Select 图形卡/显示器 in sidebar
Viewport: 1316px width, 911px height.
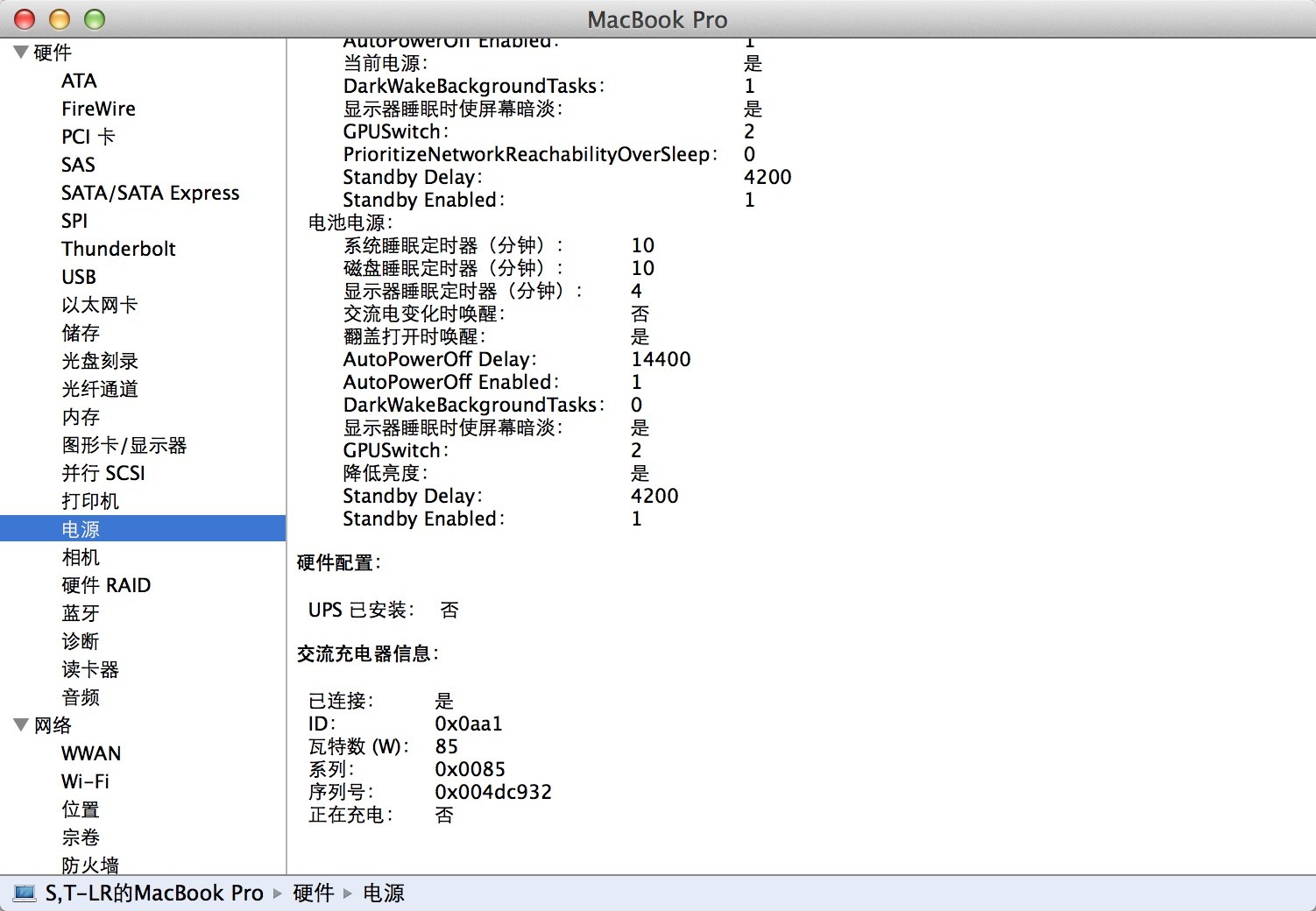124,445
